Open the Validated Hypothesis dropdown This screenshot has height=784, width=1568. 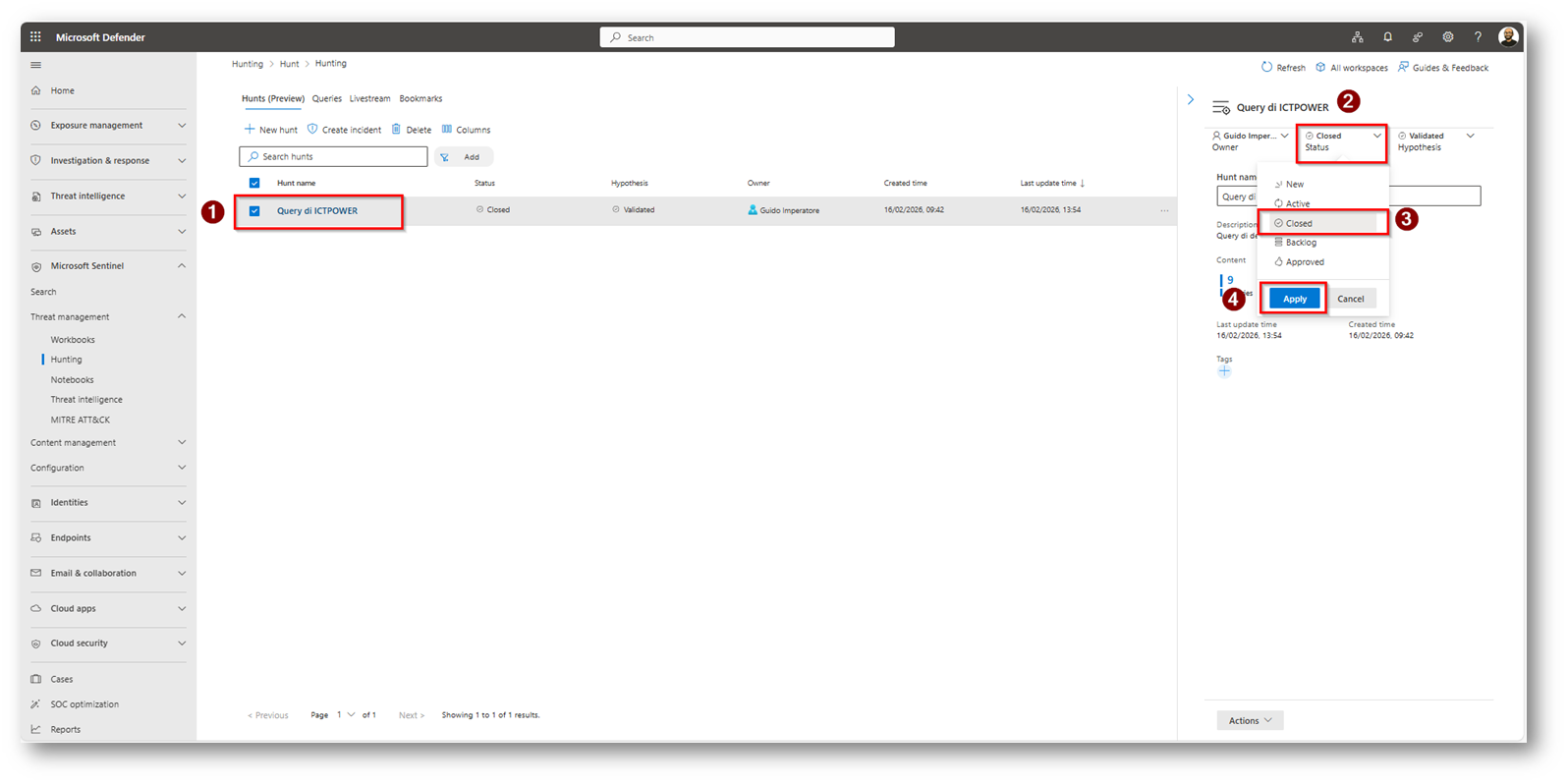[x=1435, y=140]
